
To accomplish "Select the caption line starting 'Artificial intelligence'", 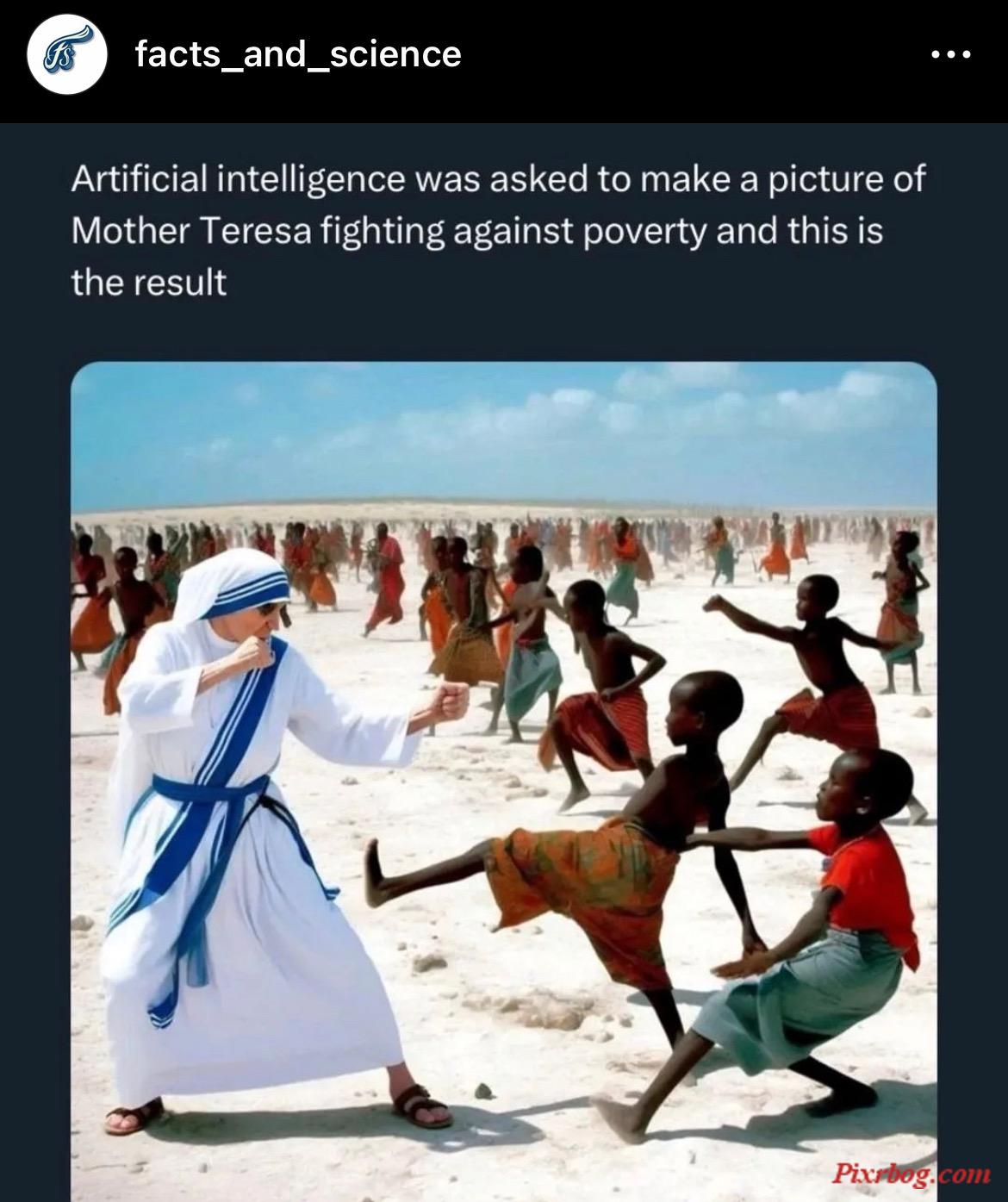I will 498,180.
